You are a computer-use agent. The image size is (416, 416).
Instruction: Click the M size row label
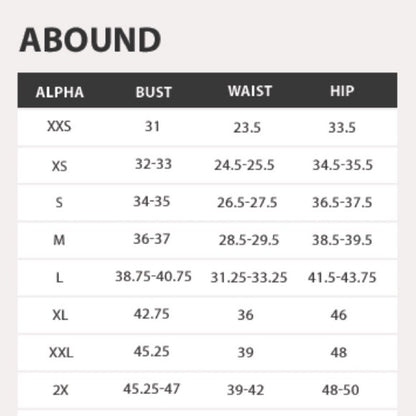pos(59,240)
